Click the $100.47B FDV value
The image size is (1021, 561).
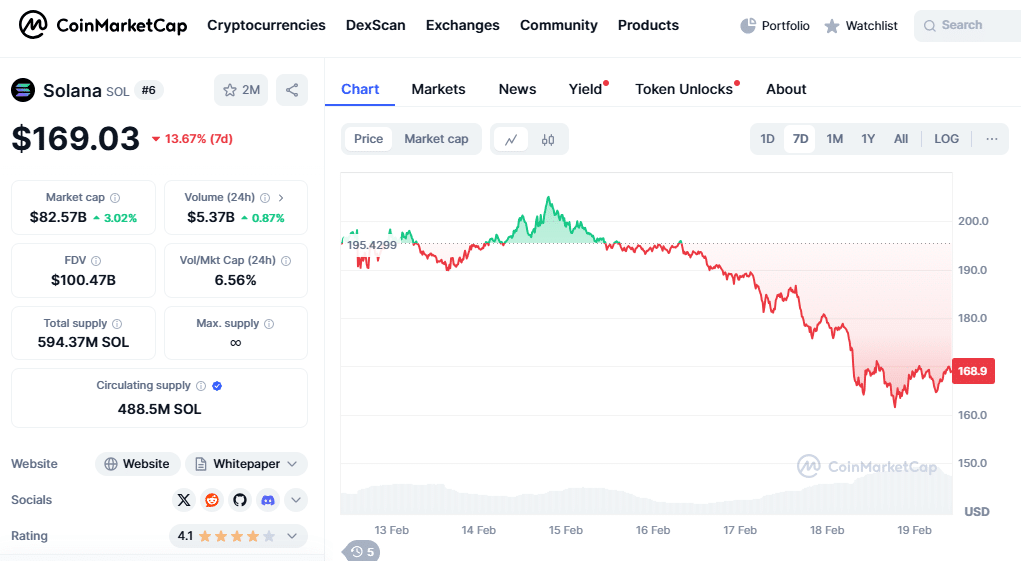(x=83, y=280)
